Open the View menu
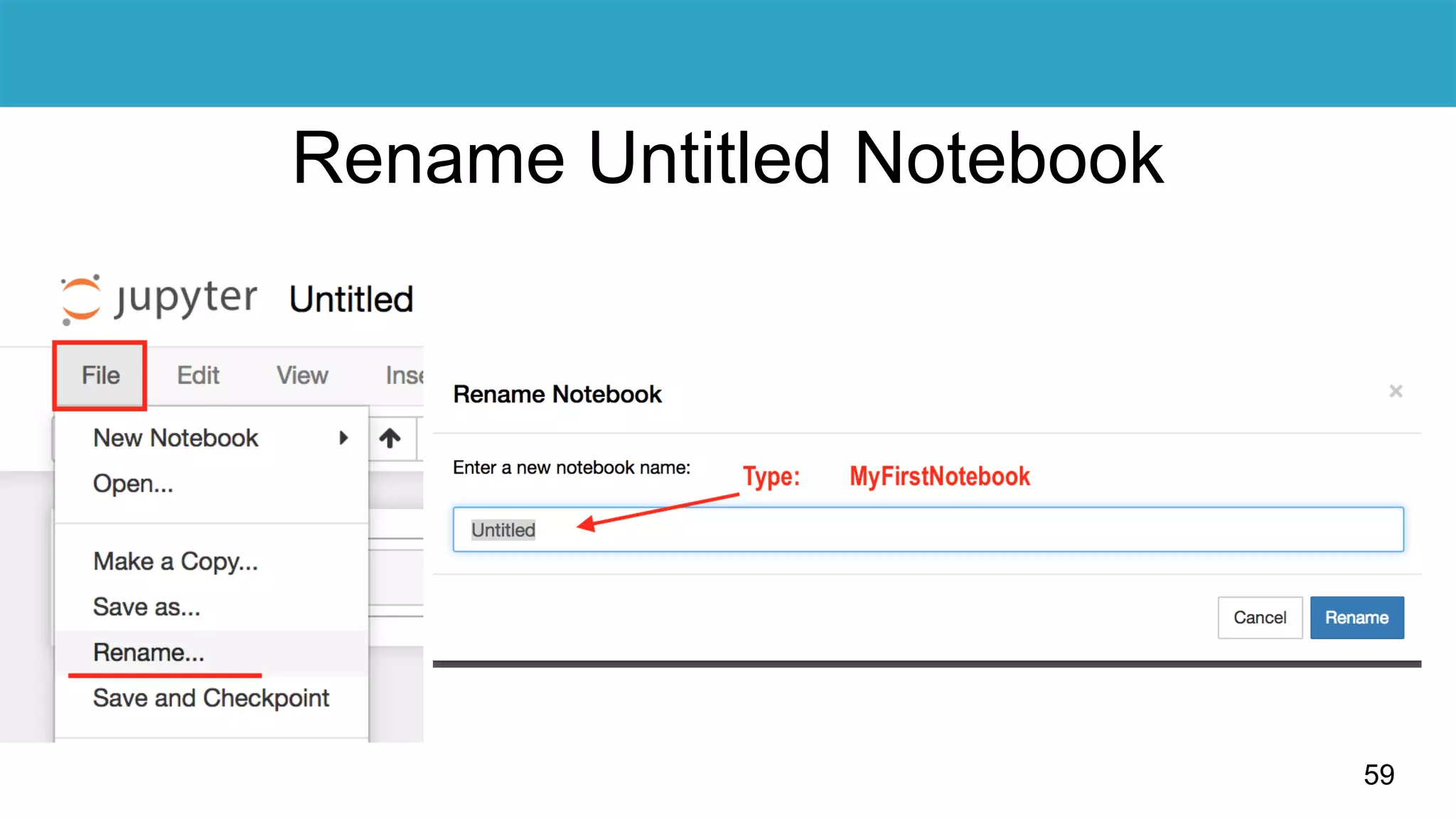The width and height of the screenshot is (1456, 819). click(302, 375)
